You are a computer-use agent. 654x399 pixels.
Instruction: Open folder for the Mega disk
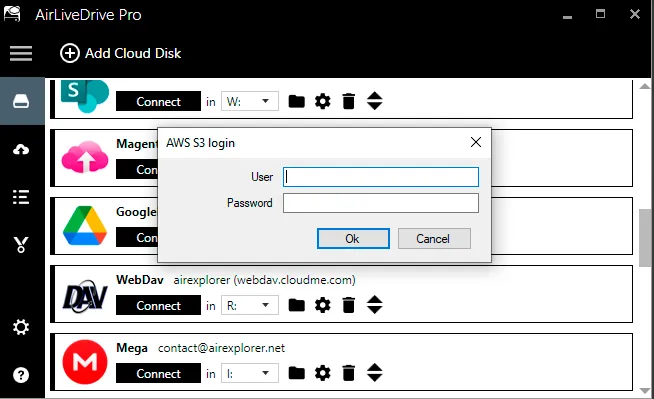tap(297, 373)
